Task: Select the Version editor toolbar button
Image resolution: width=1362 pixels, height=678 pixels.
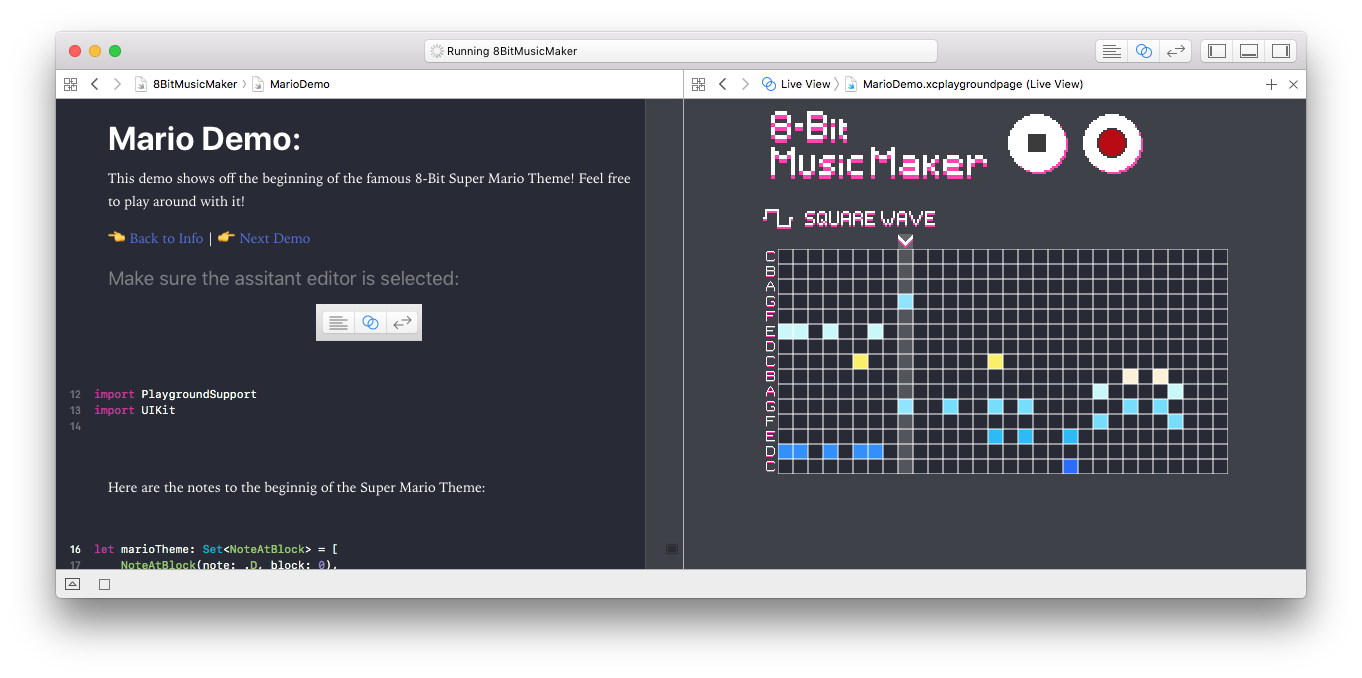Action: coord(1176,51)
